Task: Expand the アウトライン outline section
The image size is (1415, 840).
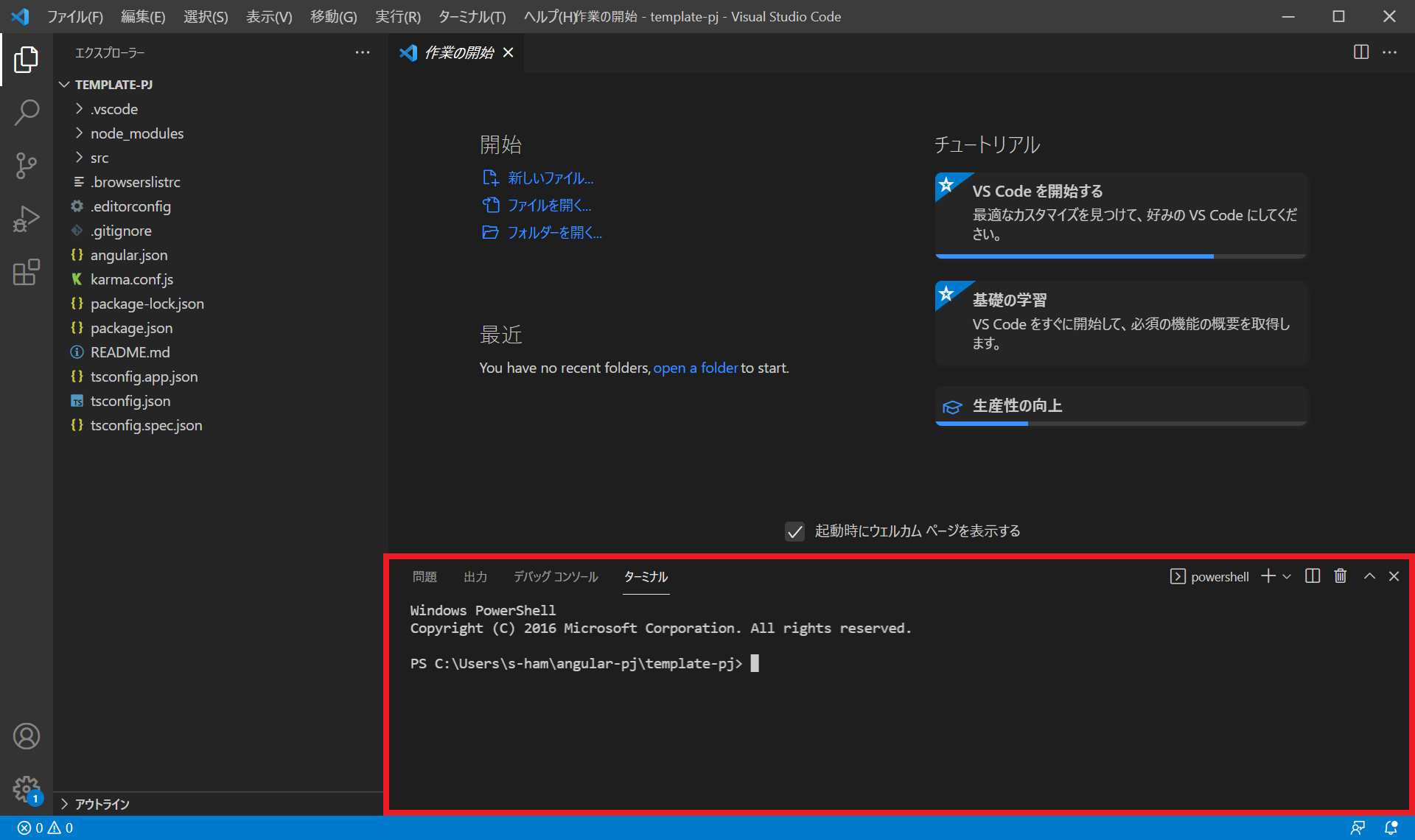Action: 102,804
